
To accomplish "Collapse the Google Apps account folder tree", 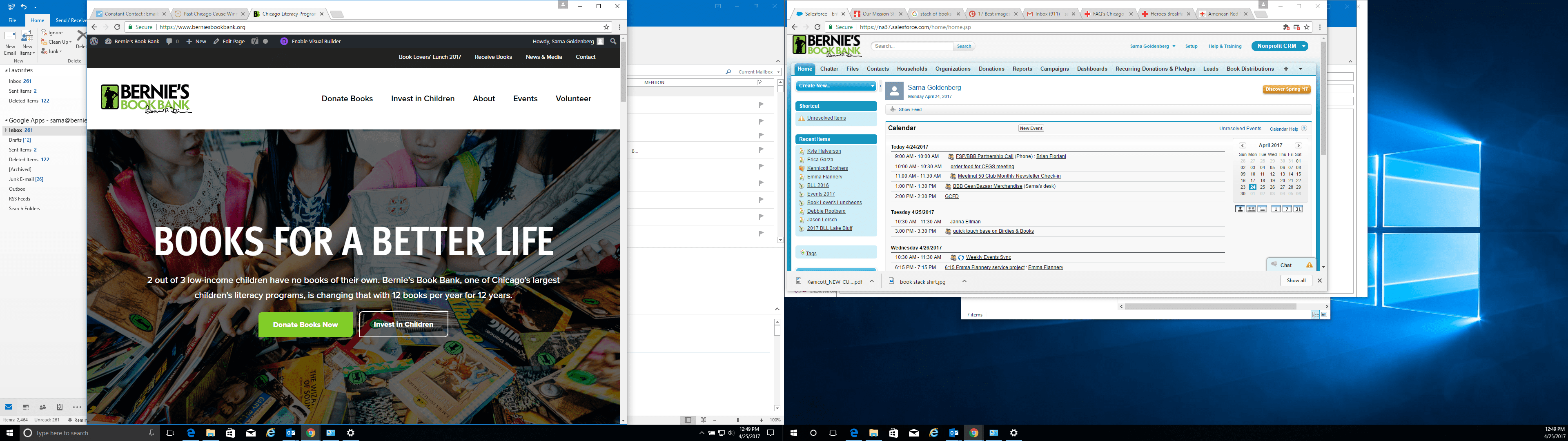I will pos(6,120).
